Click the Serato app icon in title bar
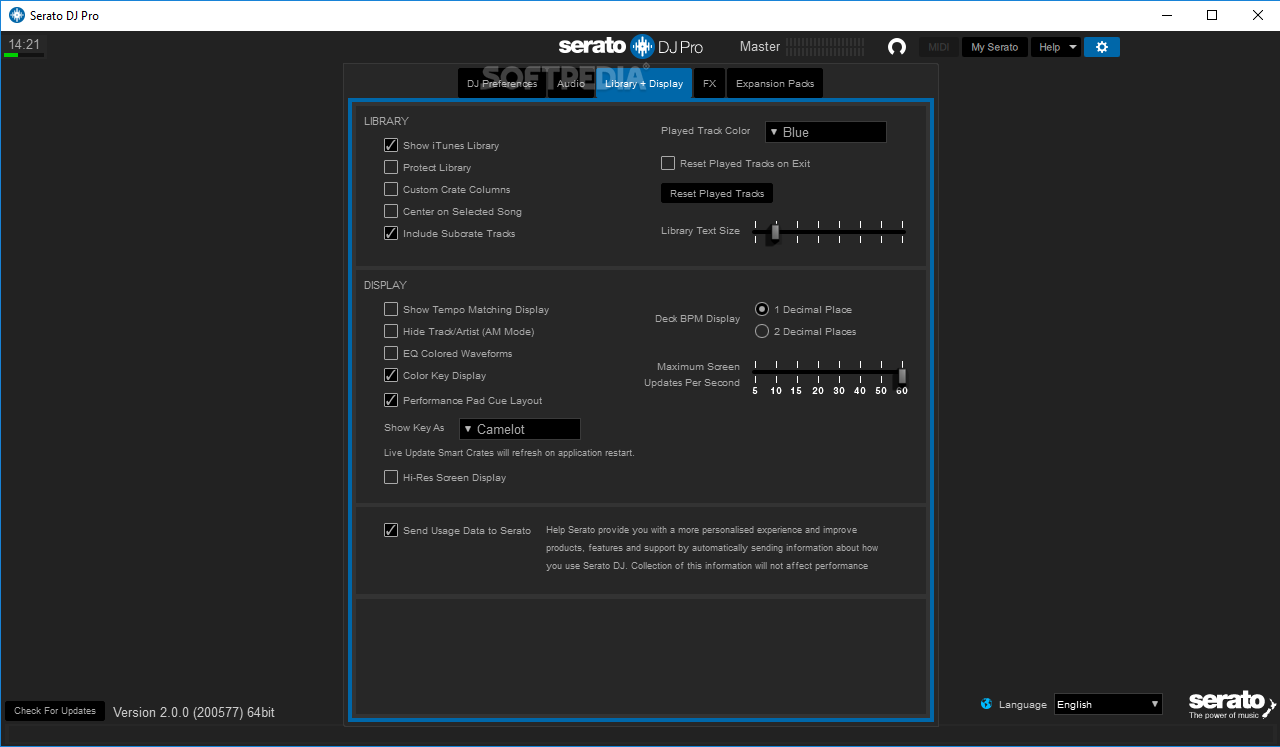 pos(16,15)
